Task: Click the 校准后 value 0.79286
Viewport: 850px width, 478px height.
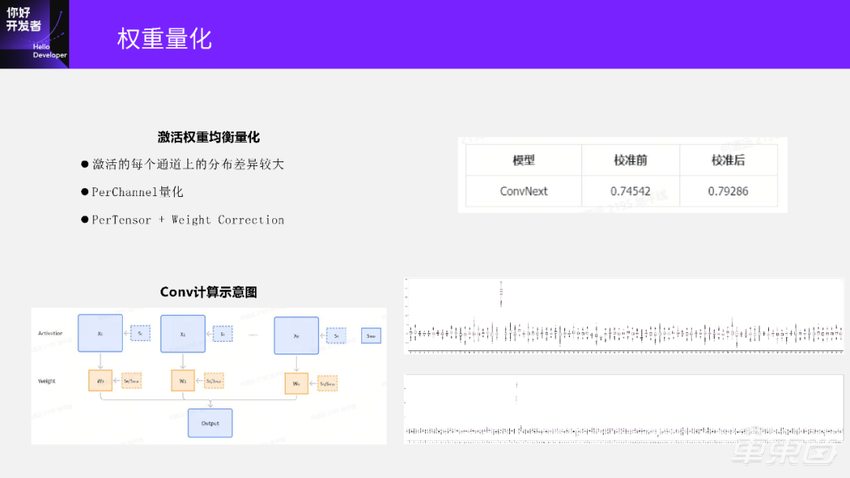Action: tap(728, 190)
